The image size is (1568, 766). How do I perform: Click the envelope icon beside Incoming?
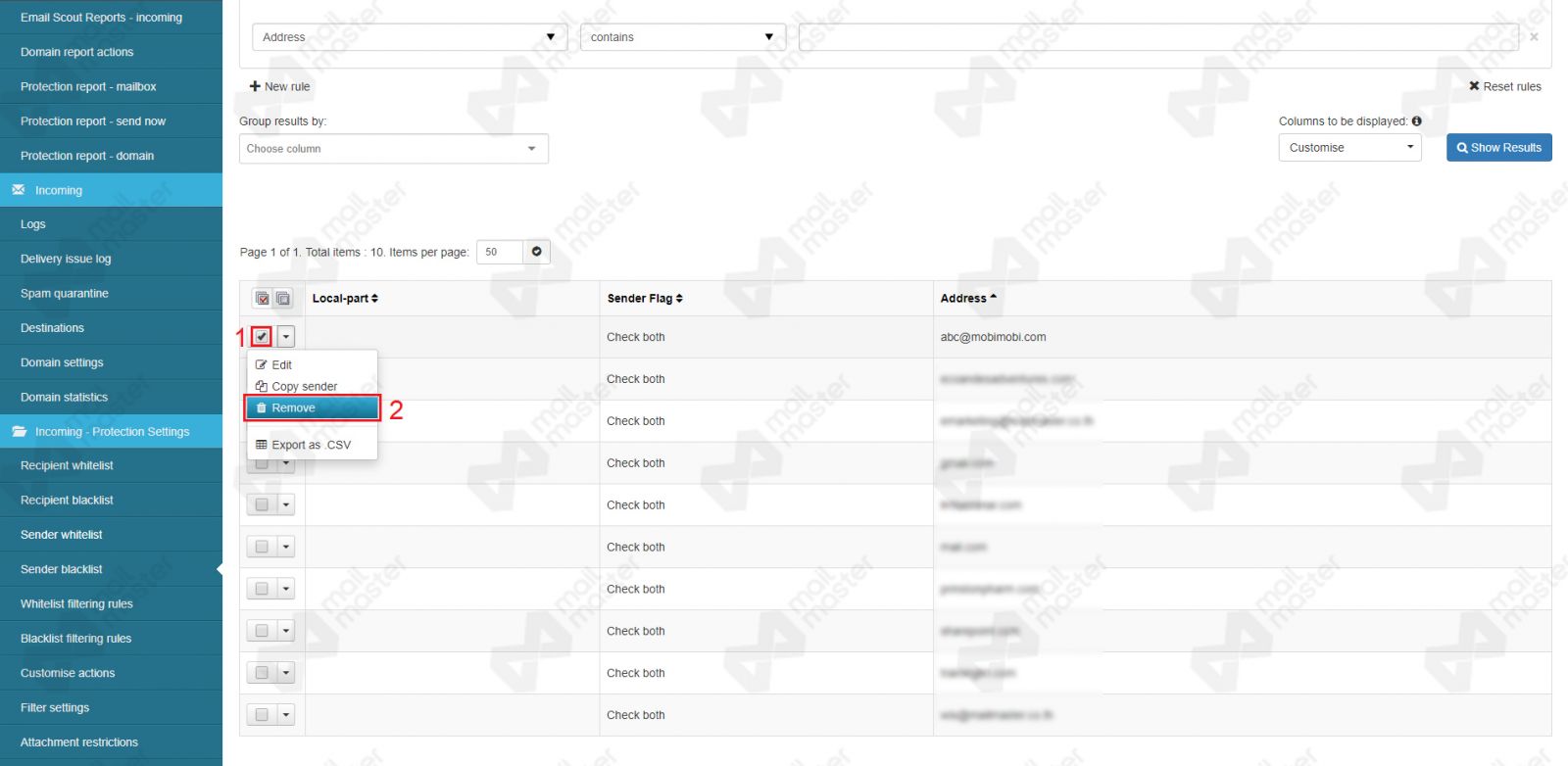coord(19,190)
